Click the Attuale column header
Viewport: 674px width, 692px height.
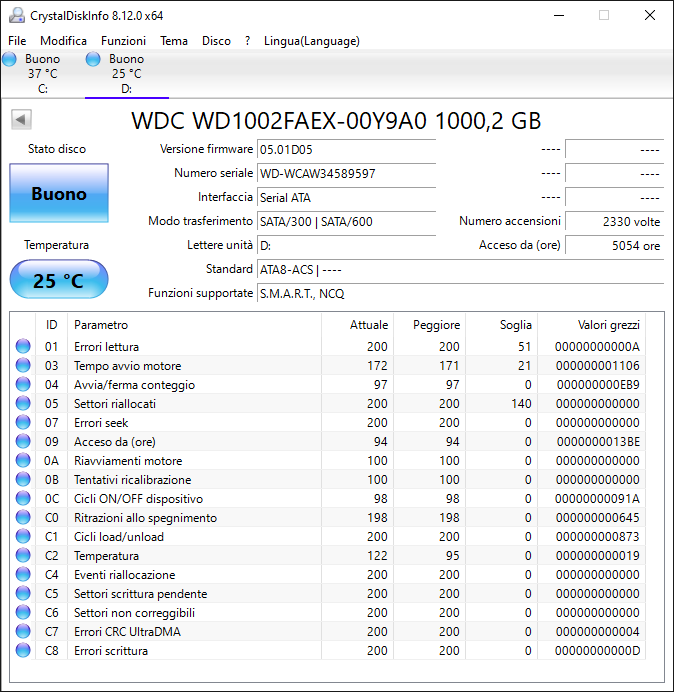click(358, 325)
